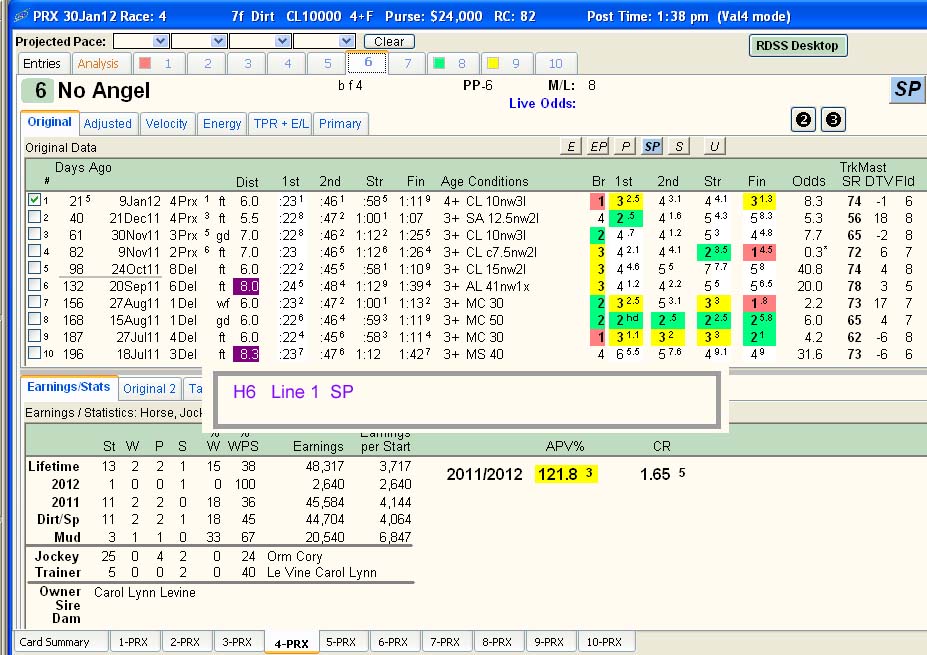This screenshot has width=927, height=655.
Task: Open the Primary tab
Action: pos(341,124)
